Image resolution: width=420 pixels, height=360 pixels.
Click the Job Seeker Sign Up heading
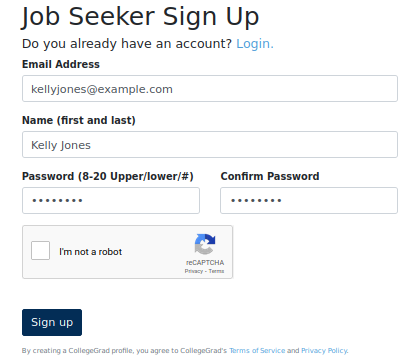[x=140, y=17]
